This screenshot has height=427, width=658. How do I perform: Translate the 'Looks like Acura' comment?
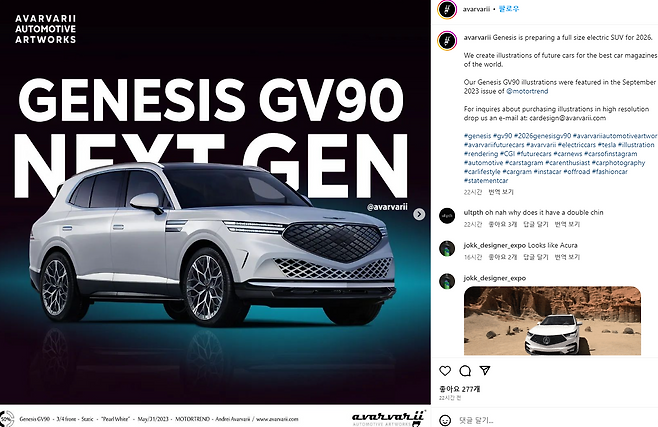coord(567,257)
